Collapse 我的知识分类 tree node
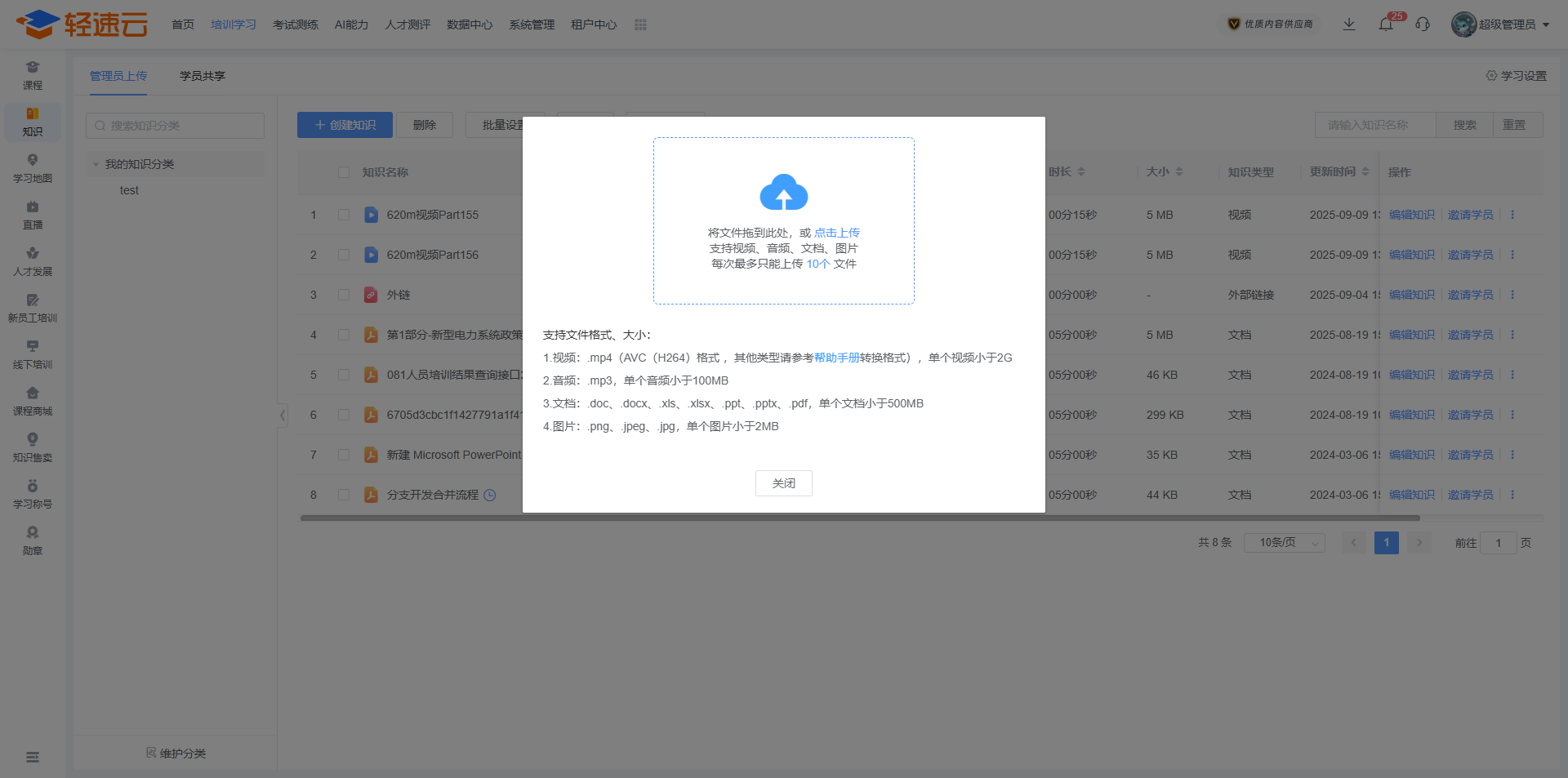 coord(96,164)
